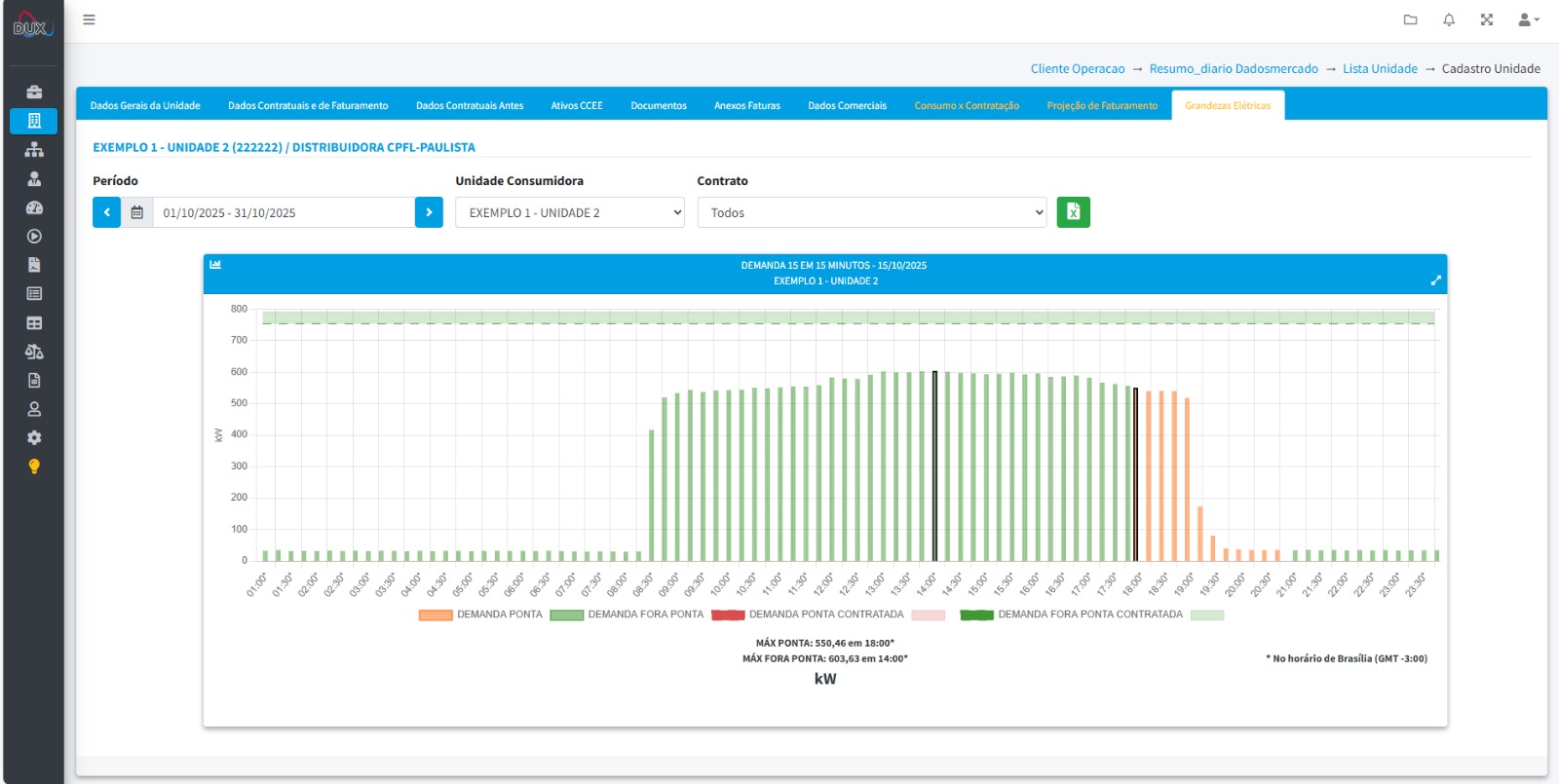This screenshot has width=1559, height=784.
Task: Open the dashboard gauge sidebar icon
Action: 34,207
